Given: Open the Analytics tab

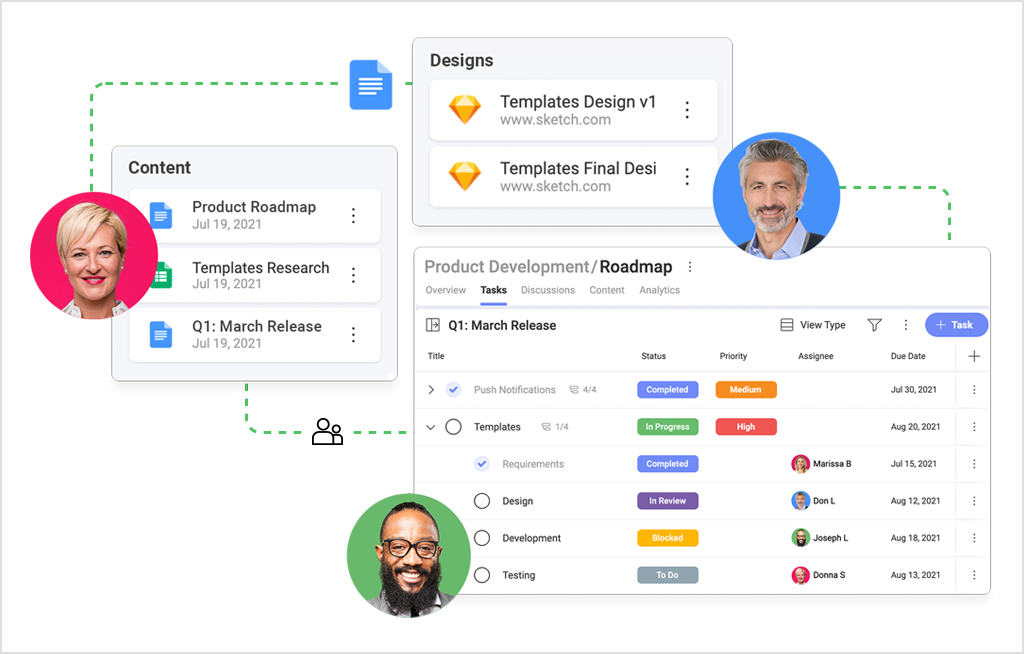Looking at the screenshot, I should [x=659, y=289].
